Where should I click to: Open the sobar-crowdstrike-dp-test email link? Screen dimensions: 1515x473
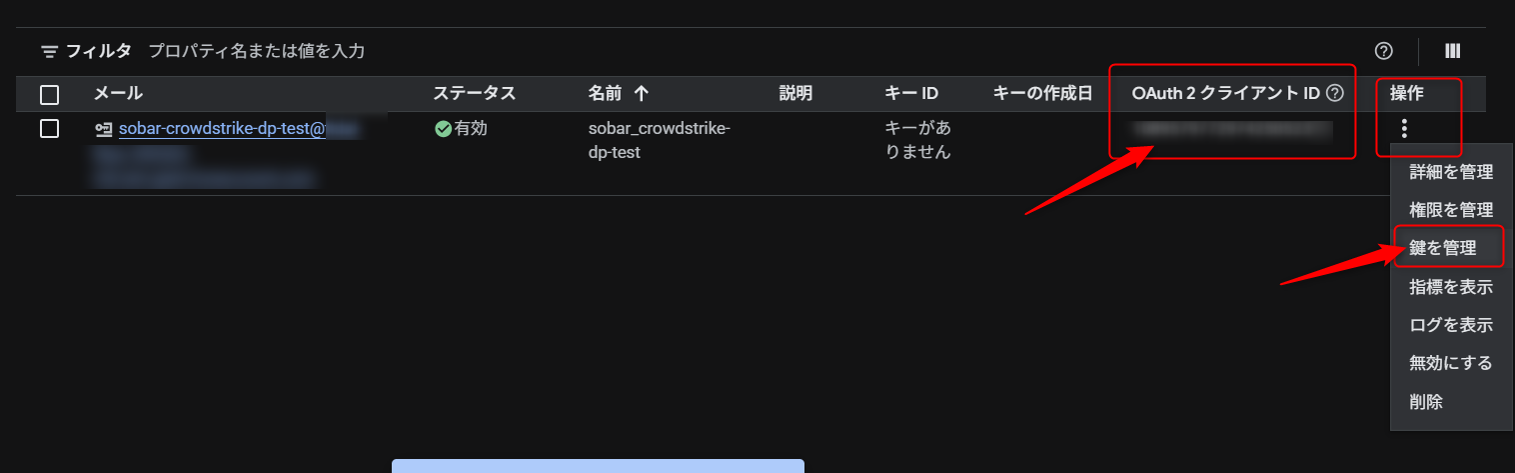(x=222, y=129)
